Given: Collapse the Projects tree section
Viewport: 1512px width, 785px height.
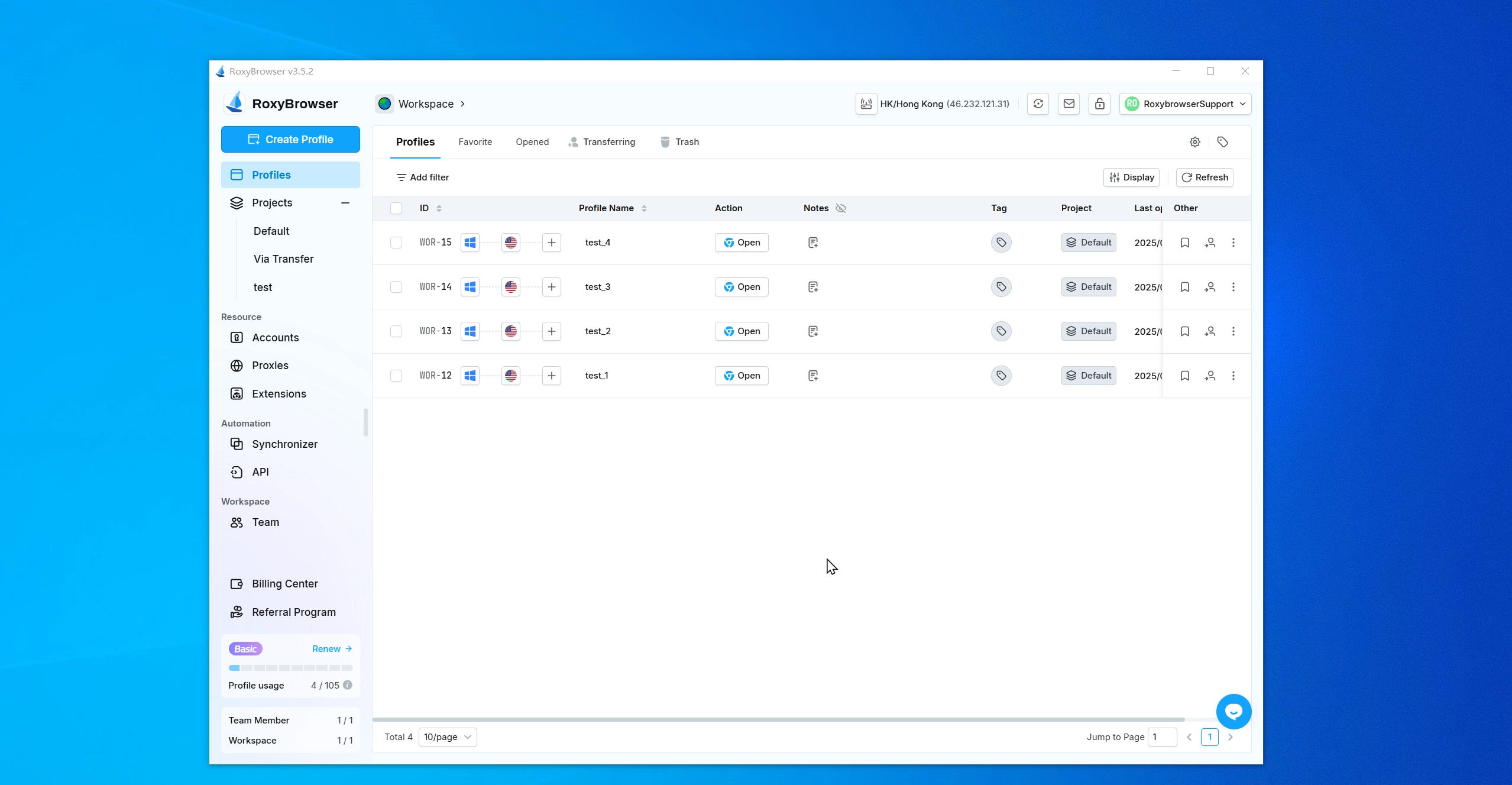Looking at the screenshot, I should pos(345,203).
